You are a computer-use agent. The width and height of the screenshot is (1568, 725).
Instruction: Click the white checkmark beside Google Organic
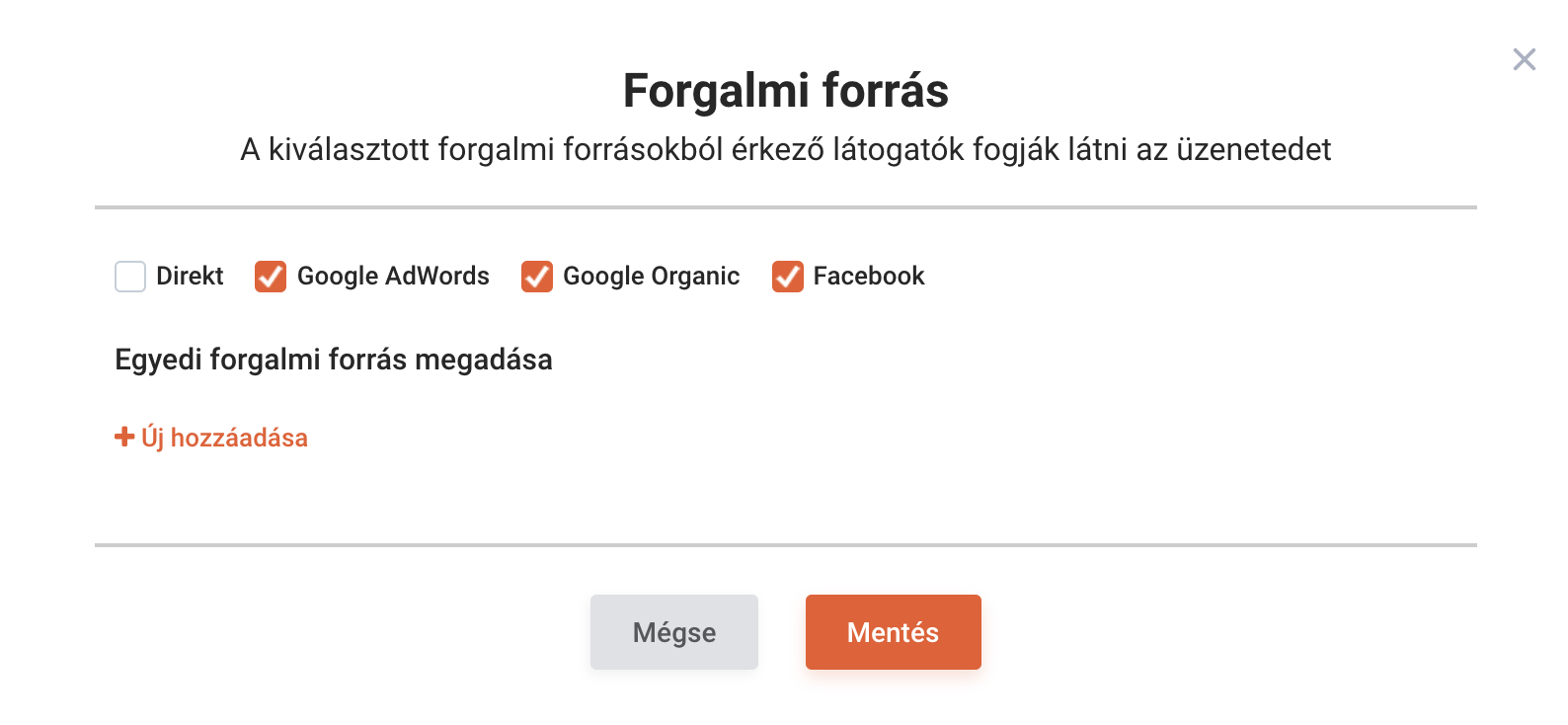537,277
